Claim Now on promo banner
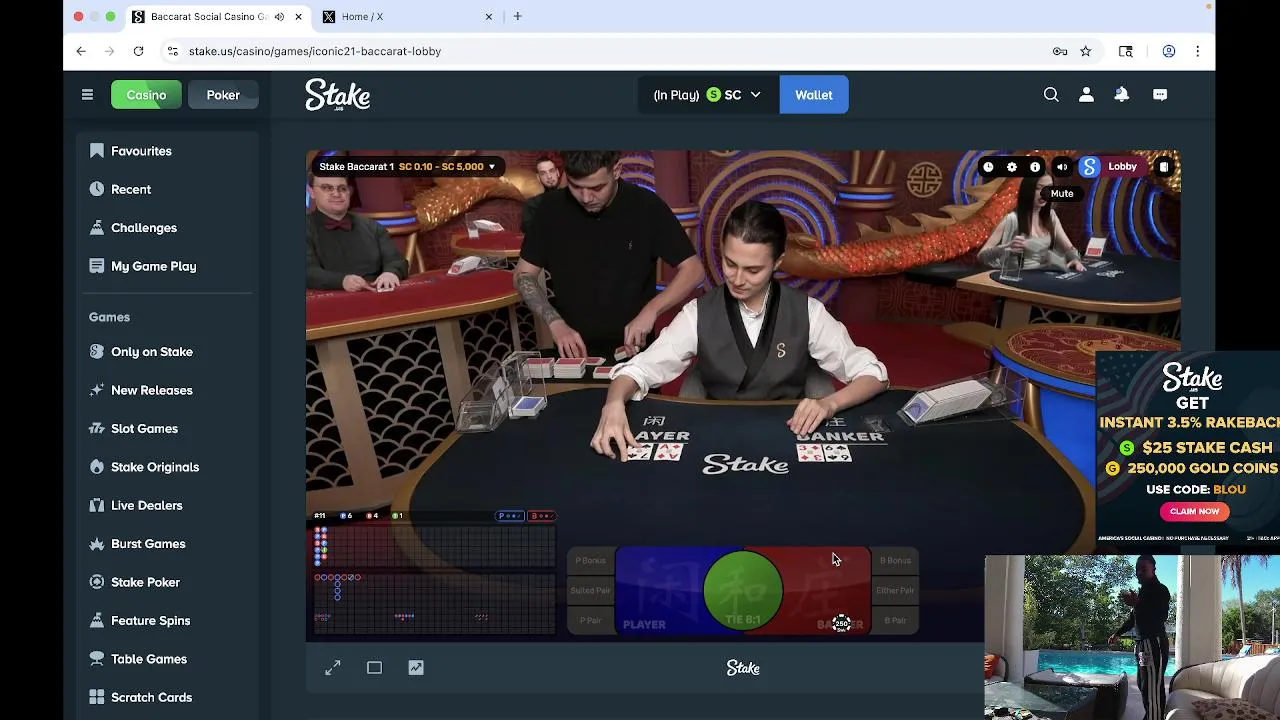1280x720 pixels. 1195,511
